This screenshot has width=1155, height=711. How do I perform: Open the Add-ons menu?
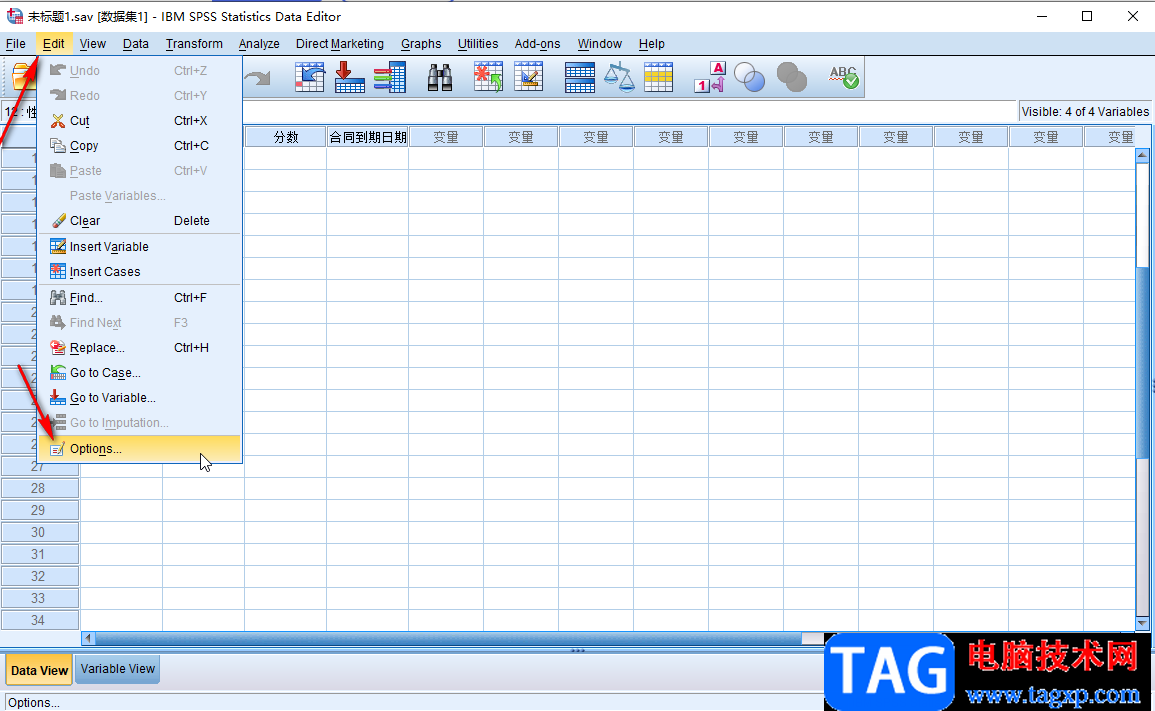point(538,43)
